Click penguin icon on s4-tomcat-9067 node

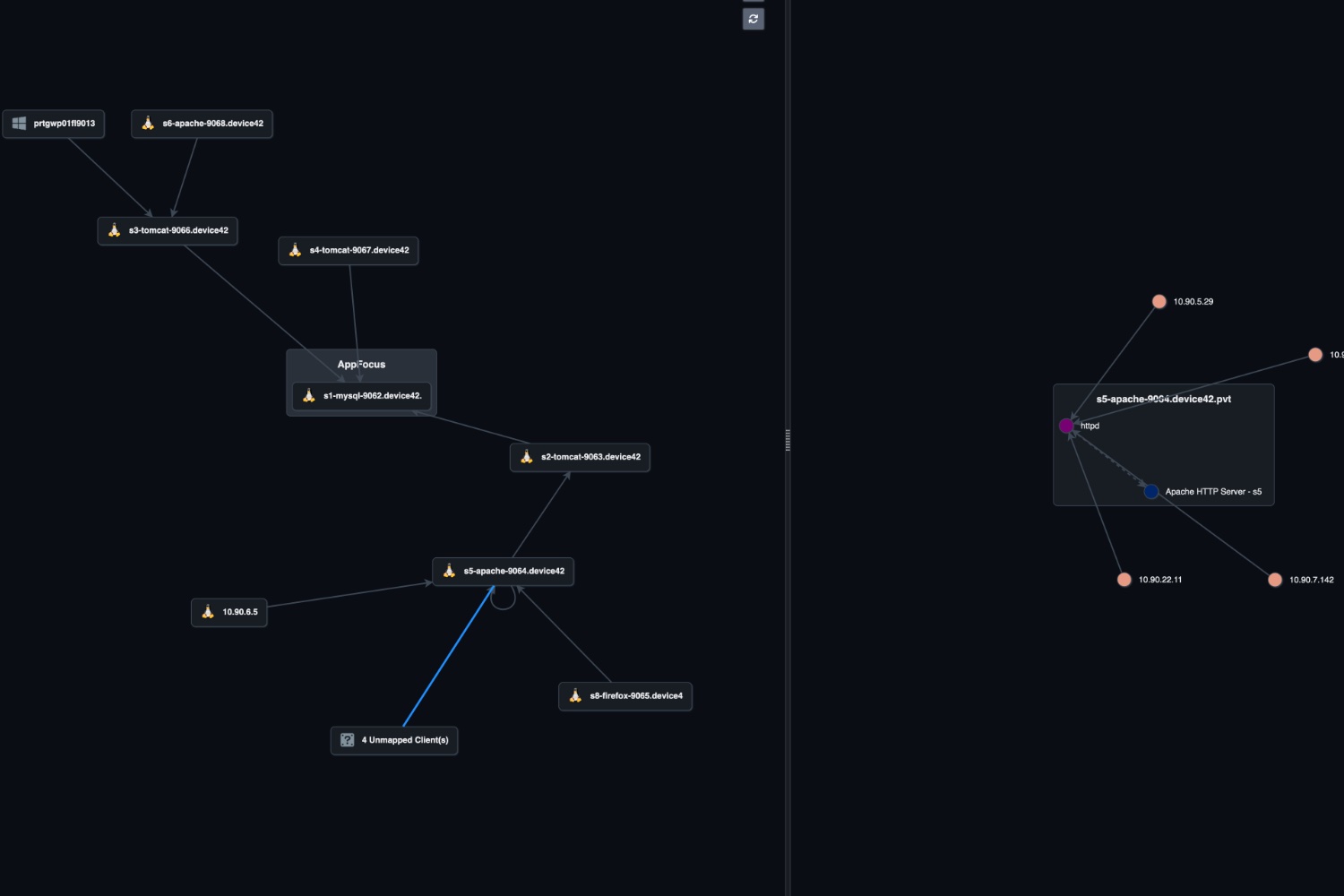click(x=295, y=250)
